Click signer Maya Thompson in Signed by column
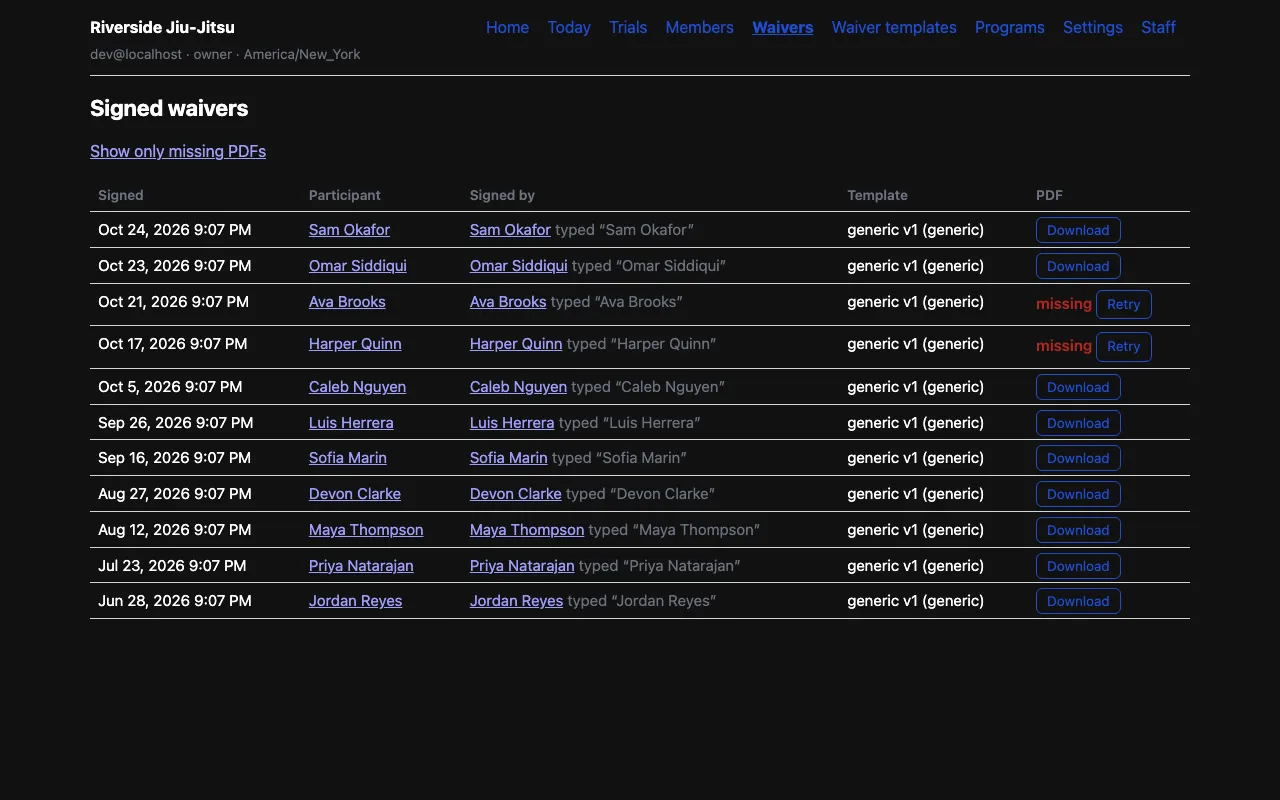 (x=527, y=530)
